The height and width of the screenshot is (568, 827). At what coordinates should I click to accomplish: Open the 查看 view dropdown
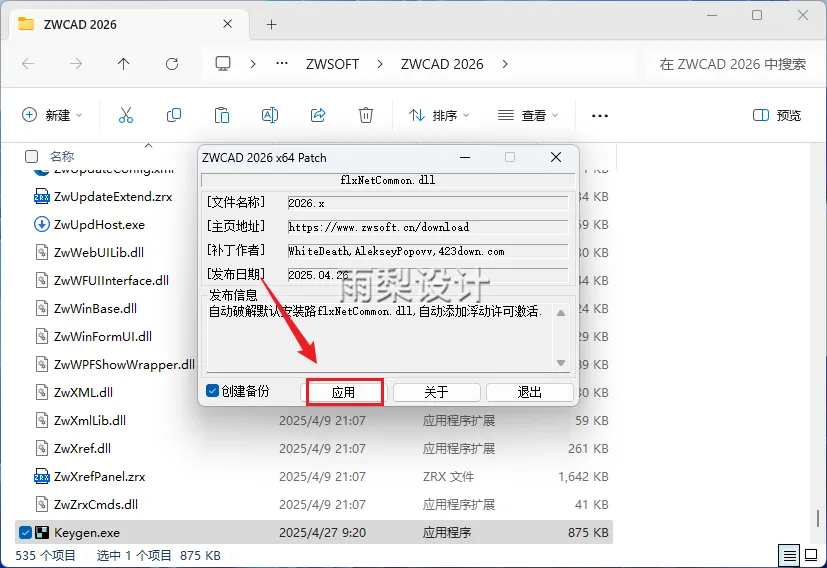coord(528,115)
